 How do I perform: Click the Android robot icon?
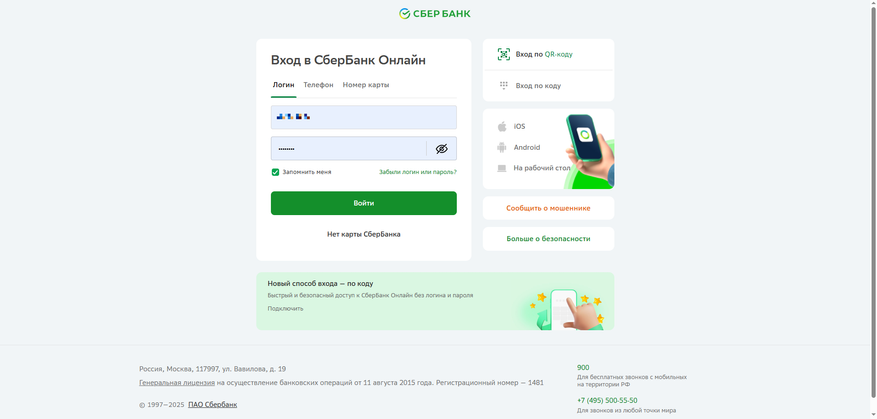coord(502,147)
